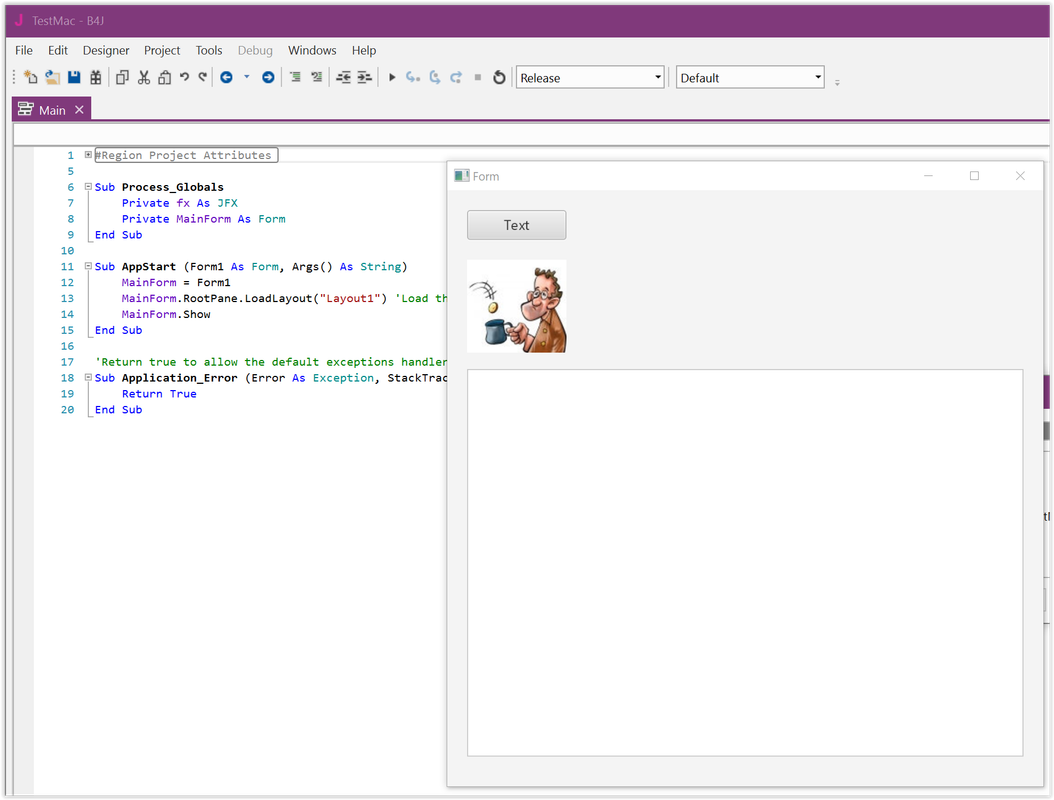Open the Default configuration dropdown
Viewport: 1054px width, 800px height.
817,76
